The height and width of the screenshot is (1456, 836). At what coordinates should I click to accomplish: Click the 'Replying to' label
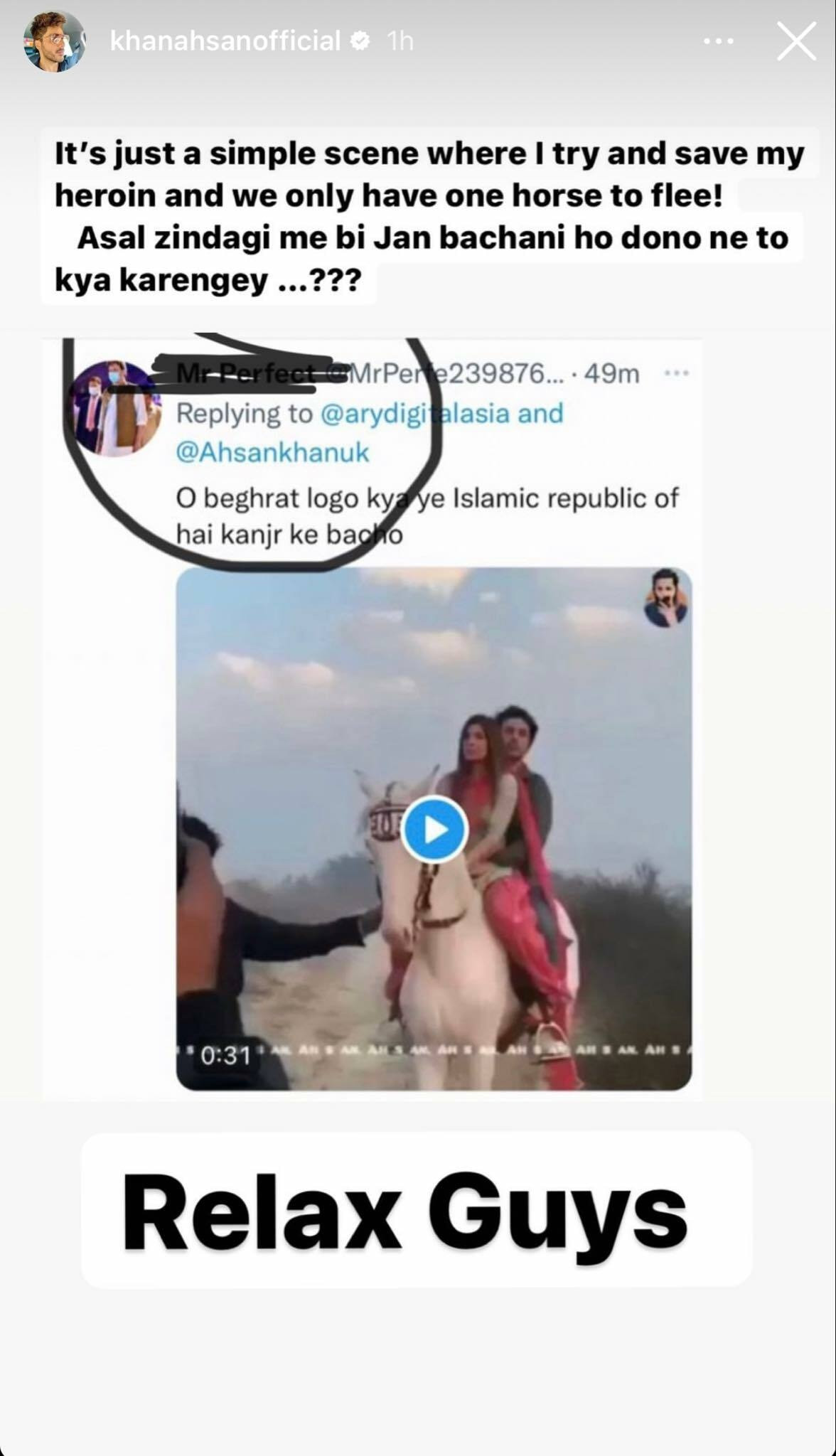(244, 413)
